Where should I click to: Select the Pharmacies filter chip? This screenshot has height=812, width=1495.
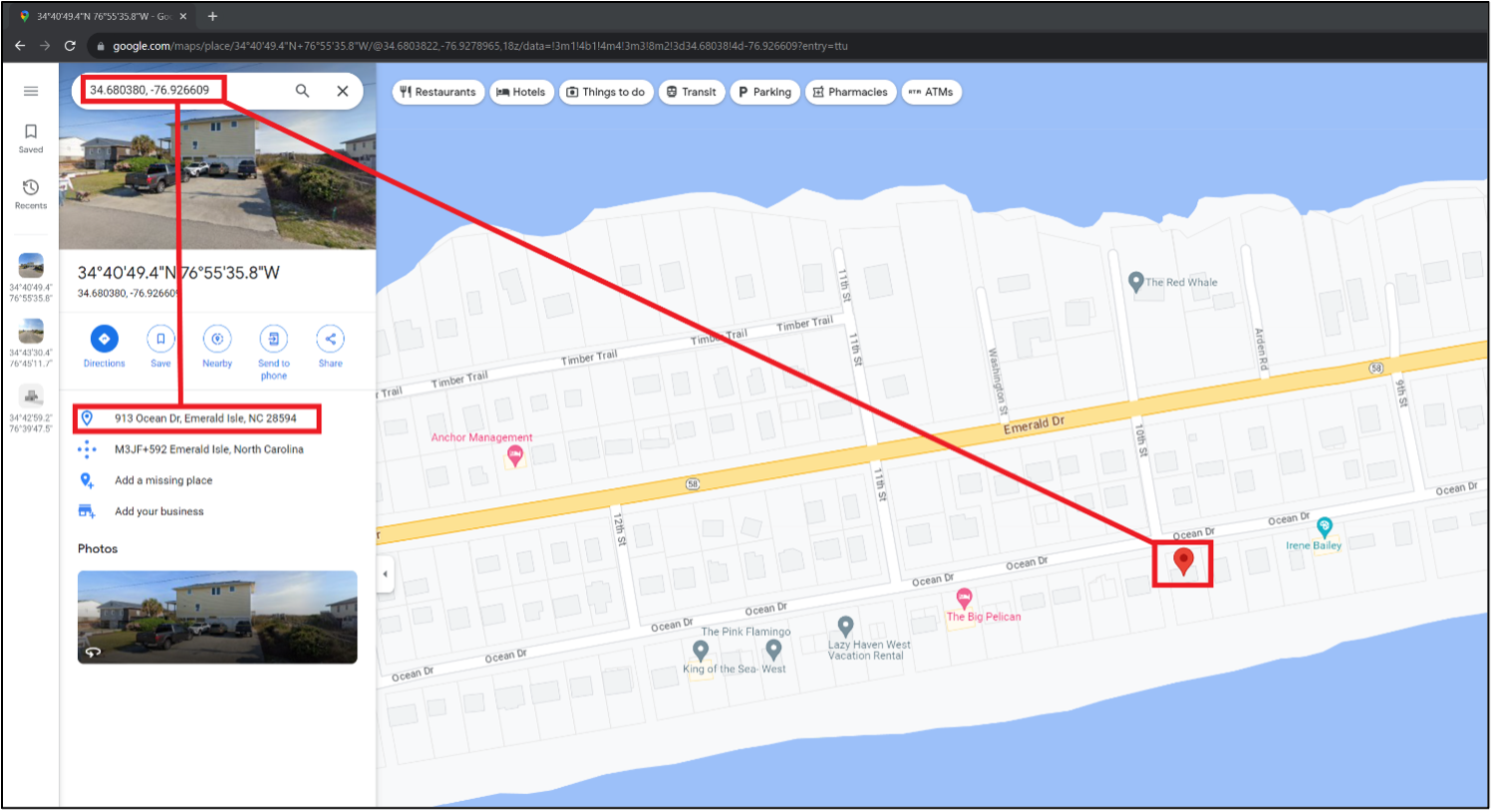point(850,92)
